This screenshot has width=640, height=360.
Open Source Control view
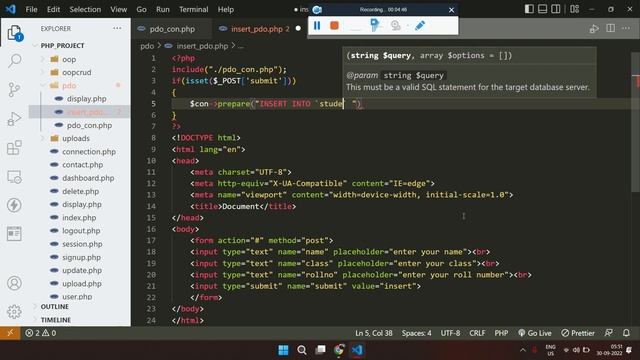(15, 89)
